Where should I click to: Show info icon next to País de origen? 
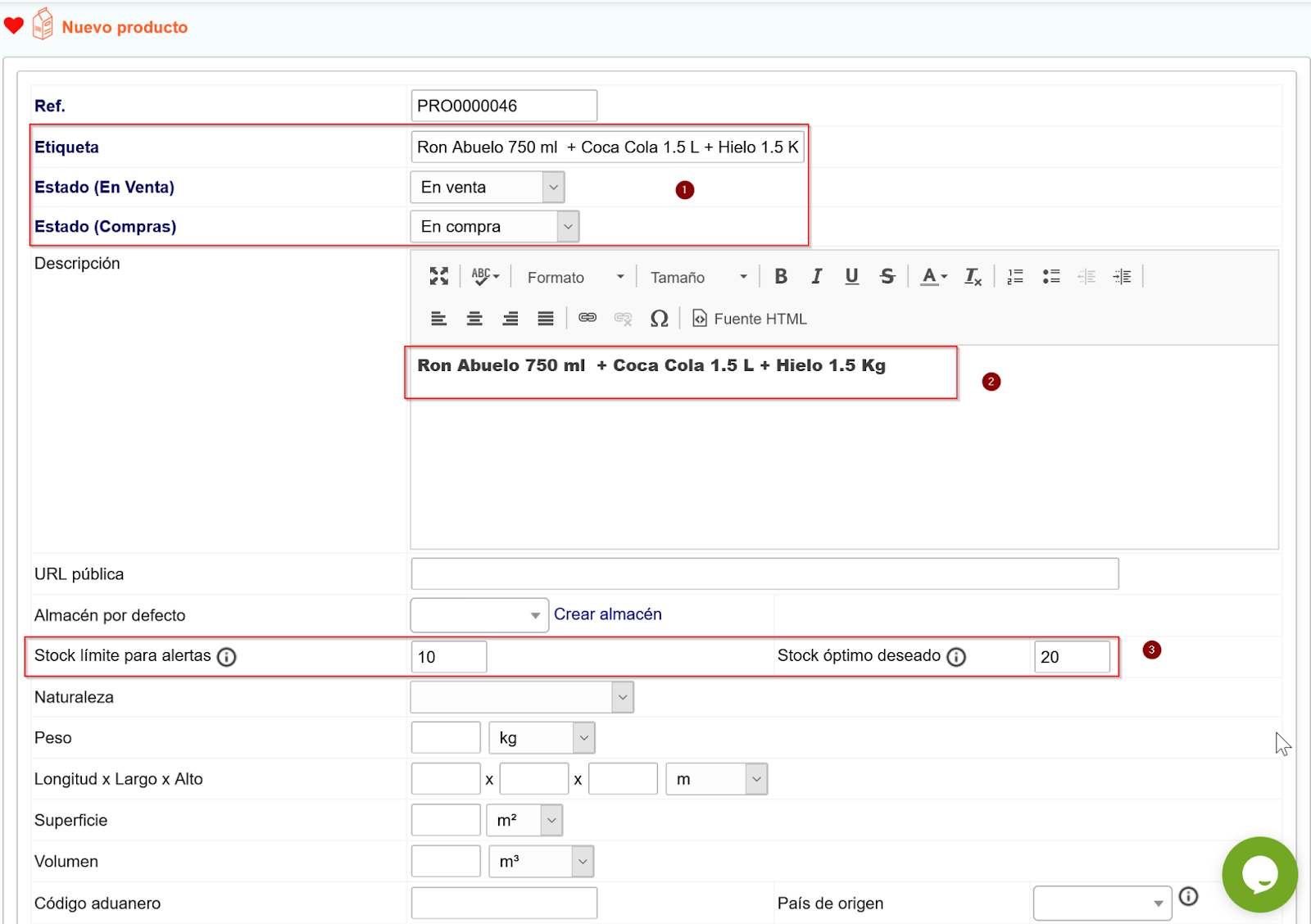(1188, 897)
